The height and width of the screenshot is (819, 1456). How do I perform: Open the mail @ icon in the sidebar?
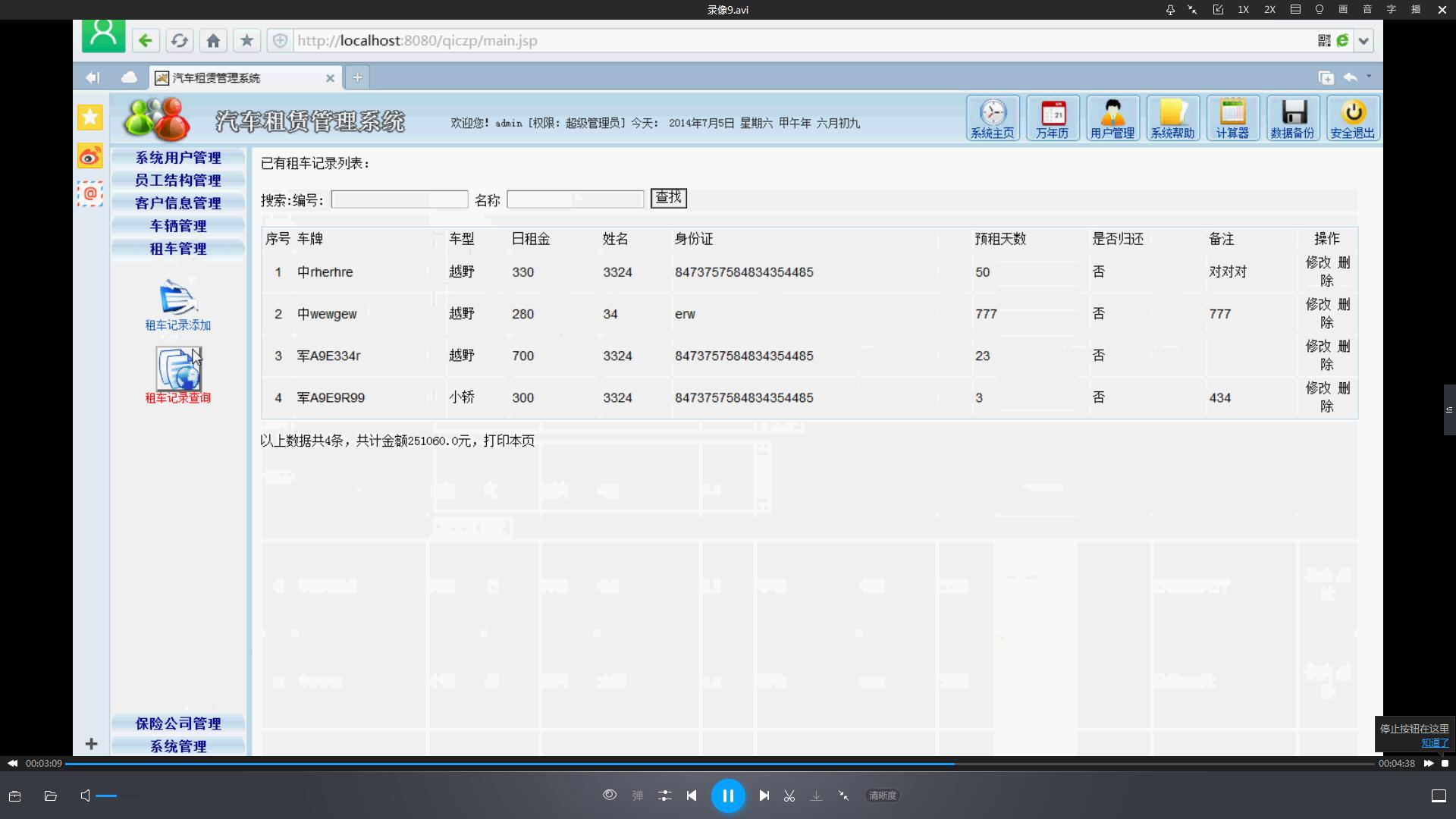tap(90, 193)
